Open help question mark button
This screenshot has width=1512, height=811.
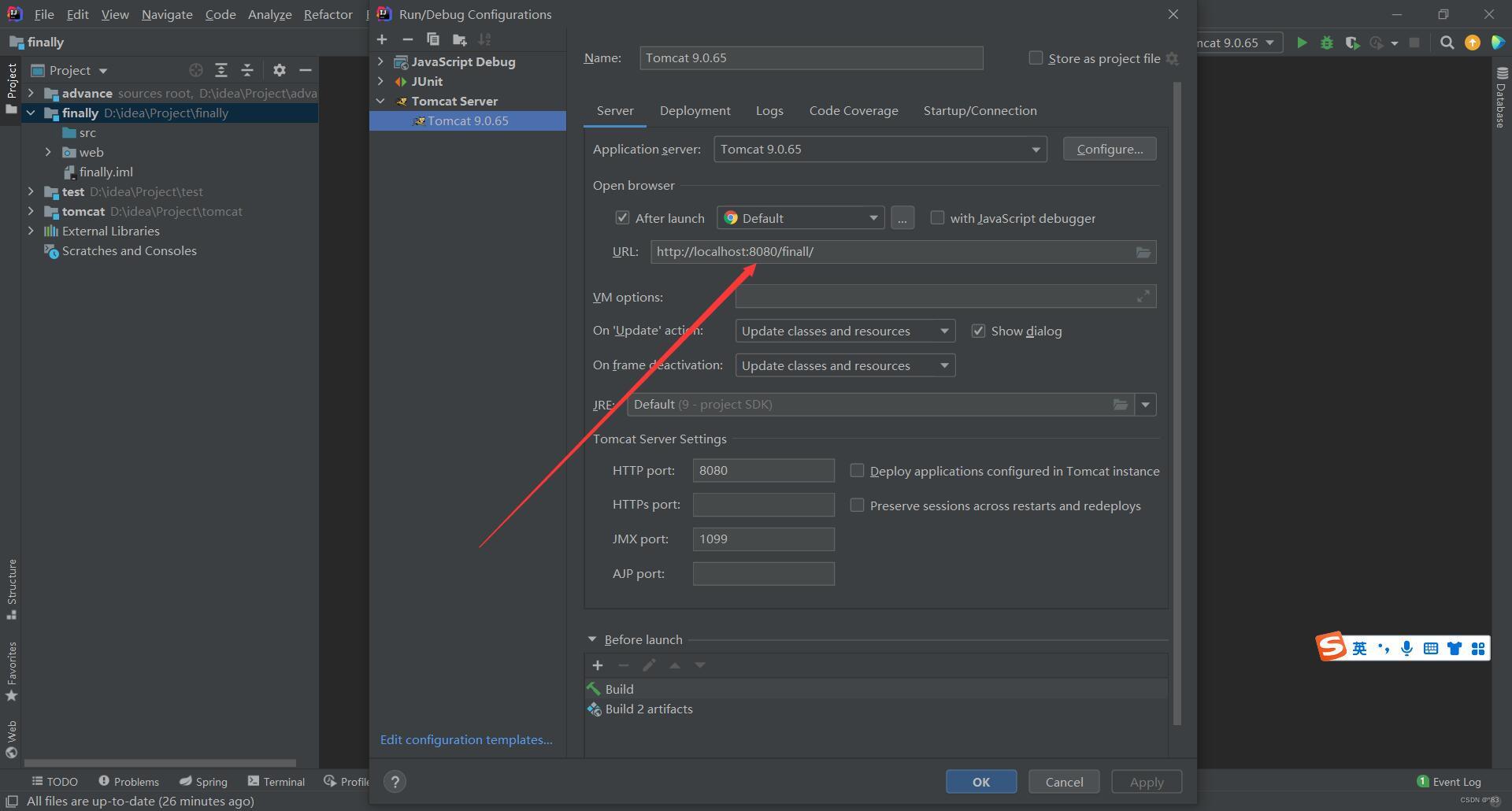tap(395, 781)
